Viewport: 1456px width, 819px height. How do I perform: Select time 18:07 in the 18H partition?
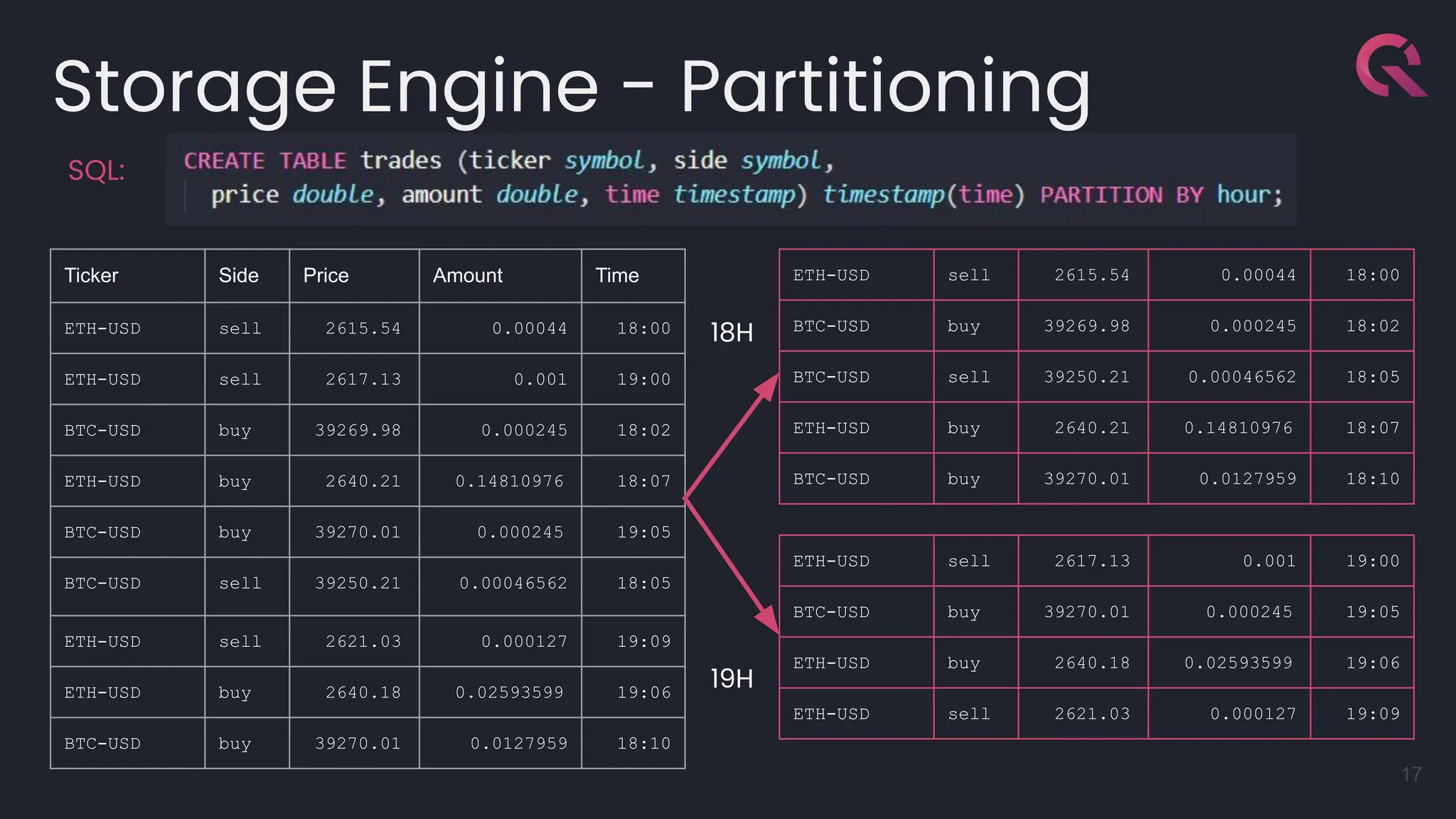pyautogui.click(x=1373, y=428)
